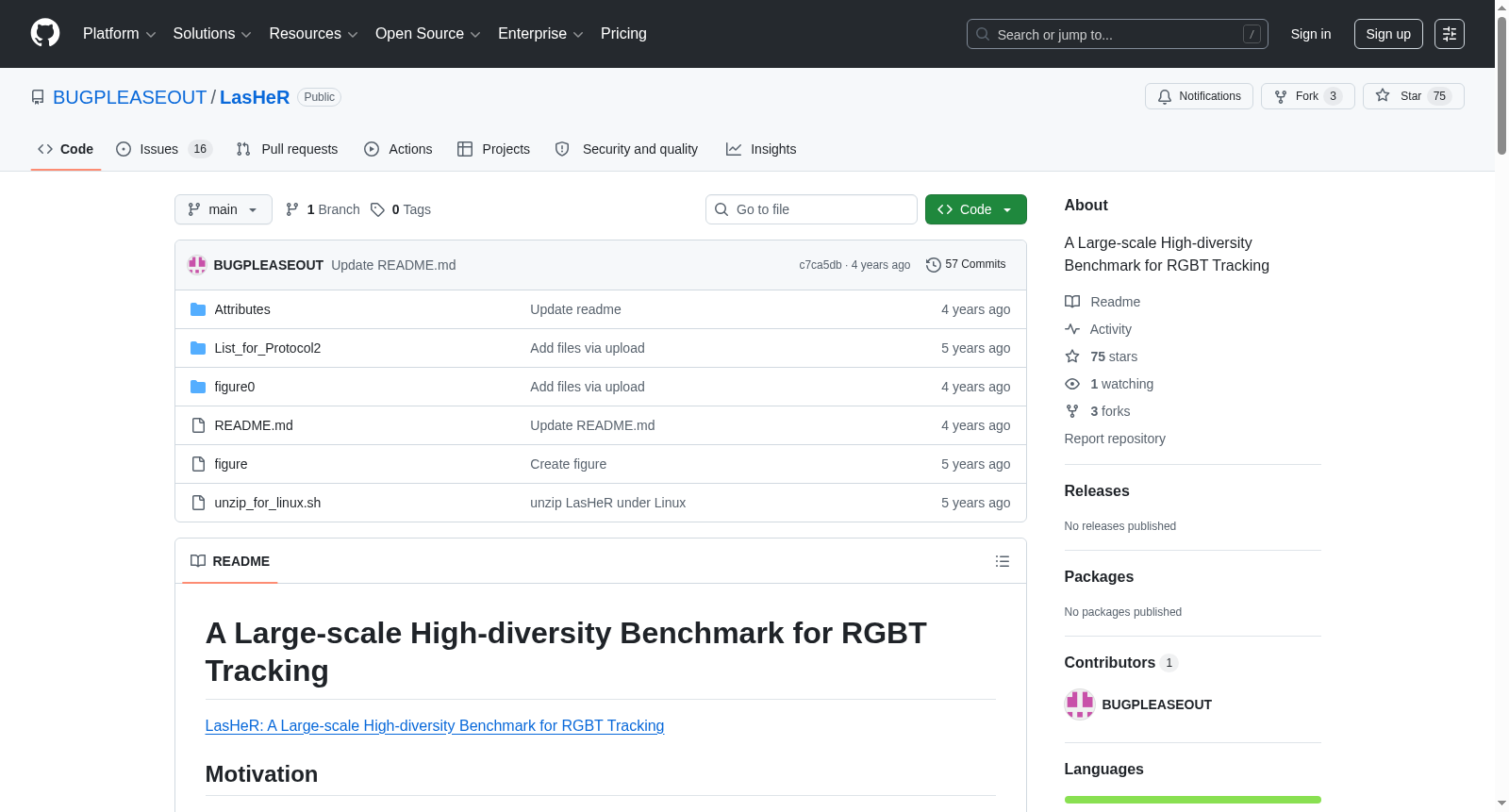Select the pulse icon beside Activity
Screen dimensions: 1509x812
1072,329
